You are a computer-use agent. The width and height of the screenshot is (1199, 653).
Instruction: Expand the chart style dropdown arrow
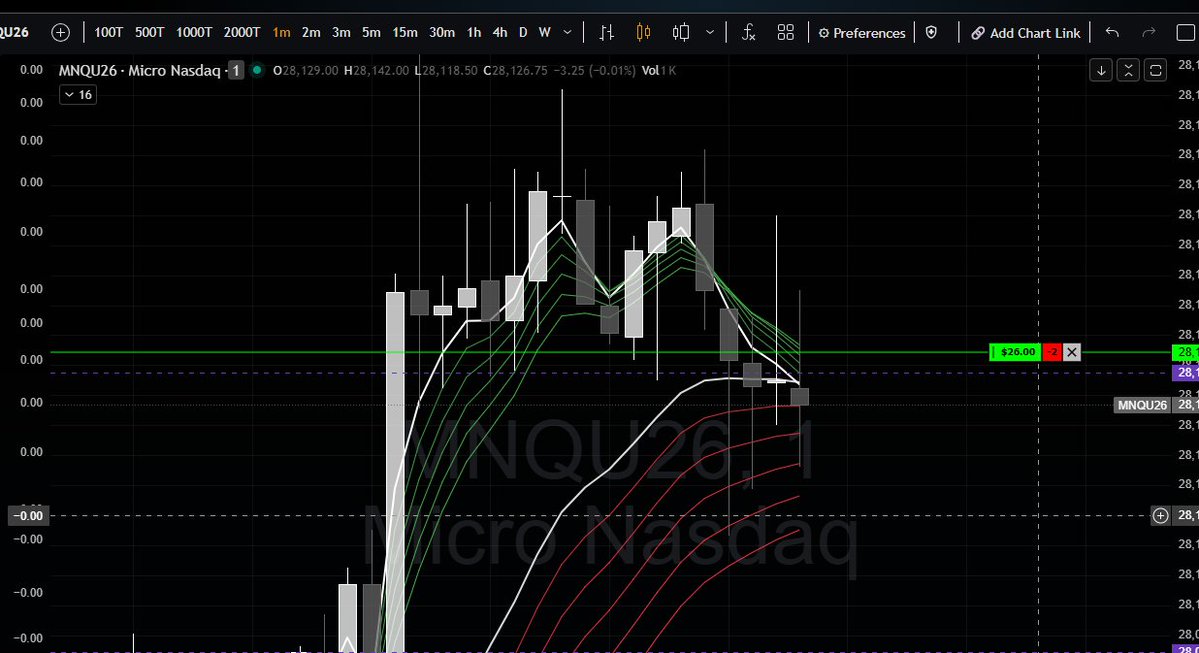point(710,32)
